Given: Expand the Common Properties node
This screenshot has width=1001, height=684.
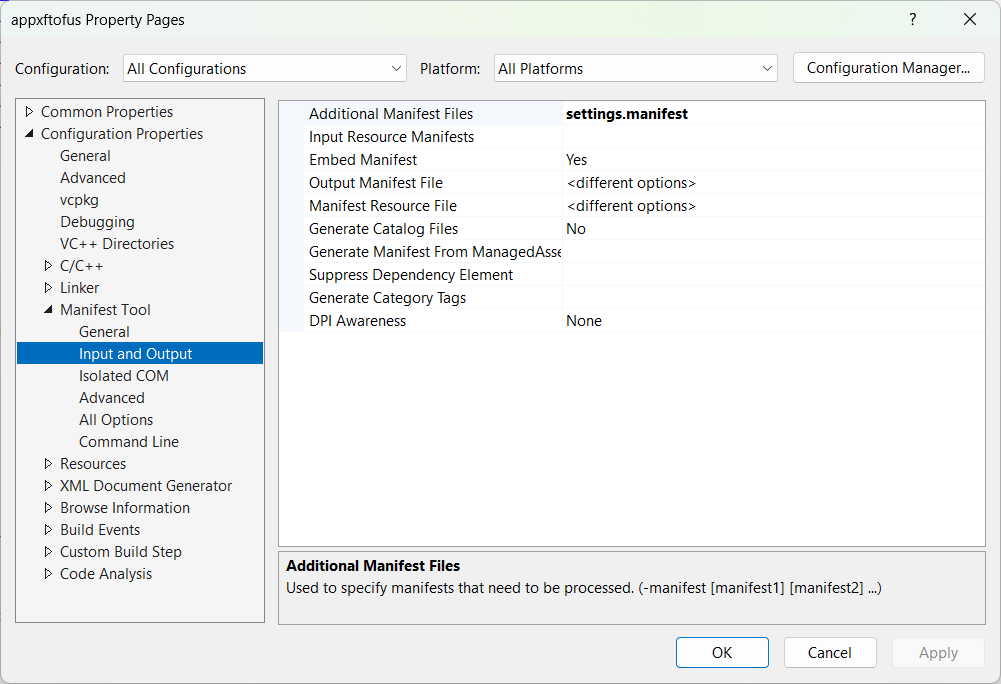Looking at the screenshot, I should [x=29, y=112].
